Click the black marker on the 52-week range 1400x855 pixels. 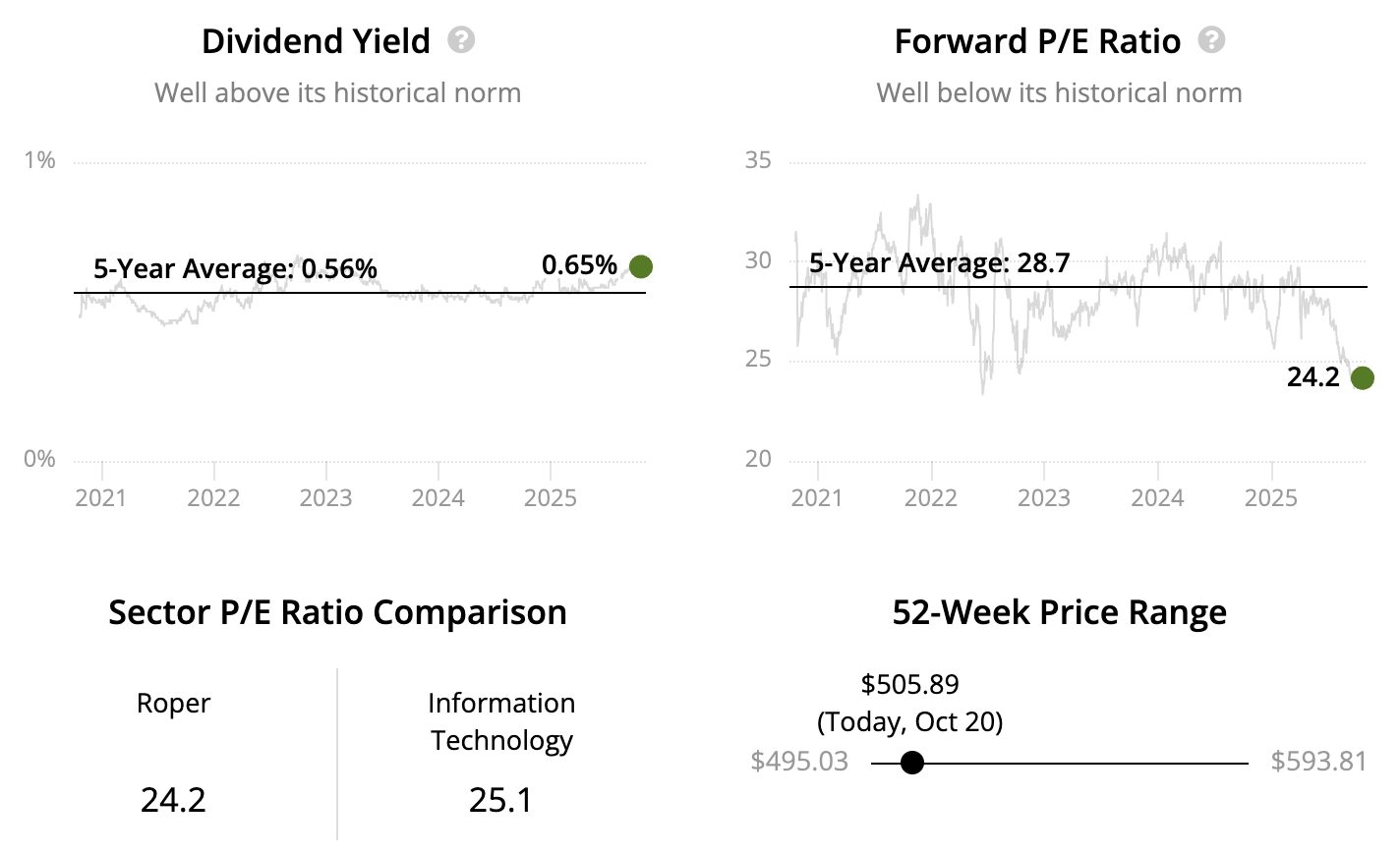click(x=912, y=763)
